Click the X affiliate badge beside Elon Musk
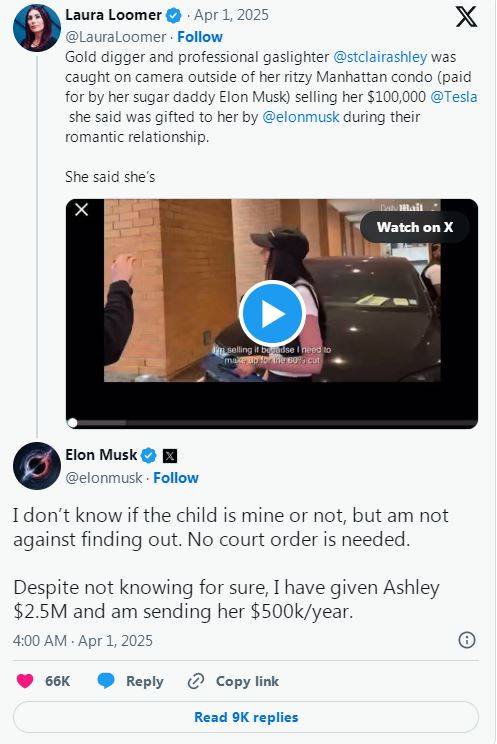The width and height of the screenshot is (497, 744). pos(169,456)
